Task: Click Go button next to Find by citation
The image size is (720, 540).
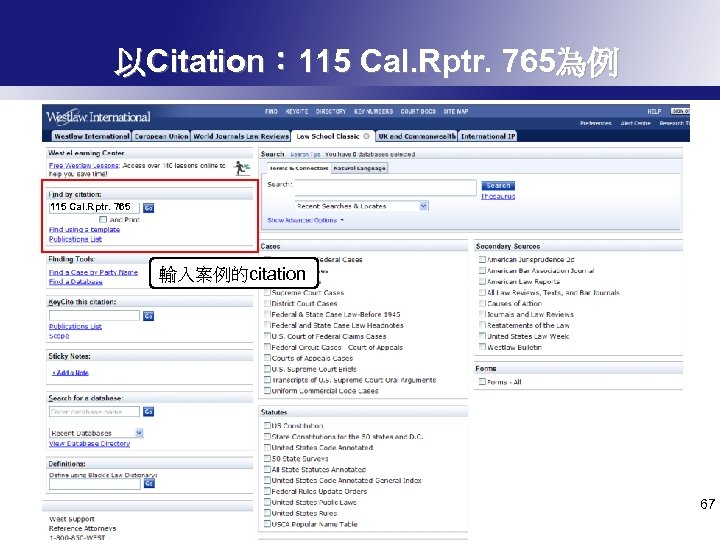Action: pyautogui.click(x=148, y=208)
